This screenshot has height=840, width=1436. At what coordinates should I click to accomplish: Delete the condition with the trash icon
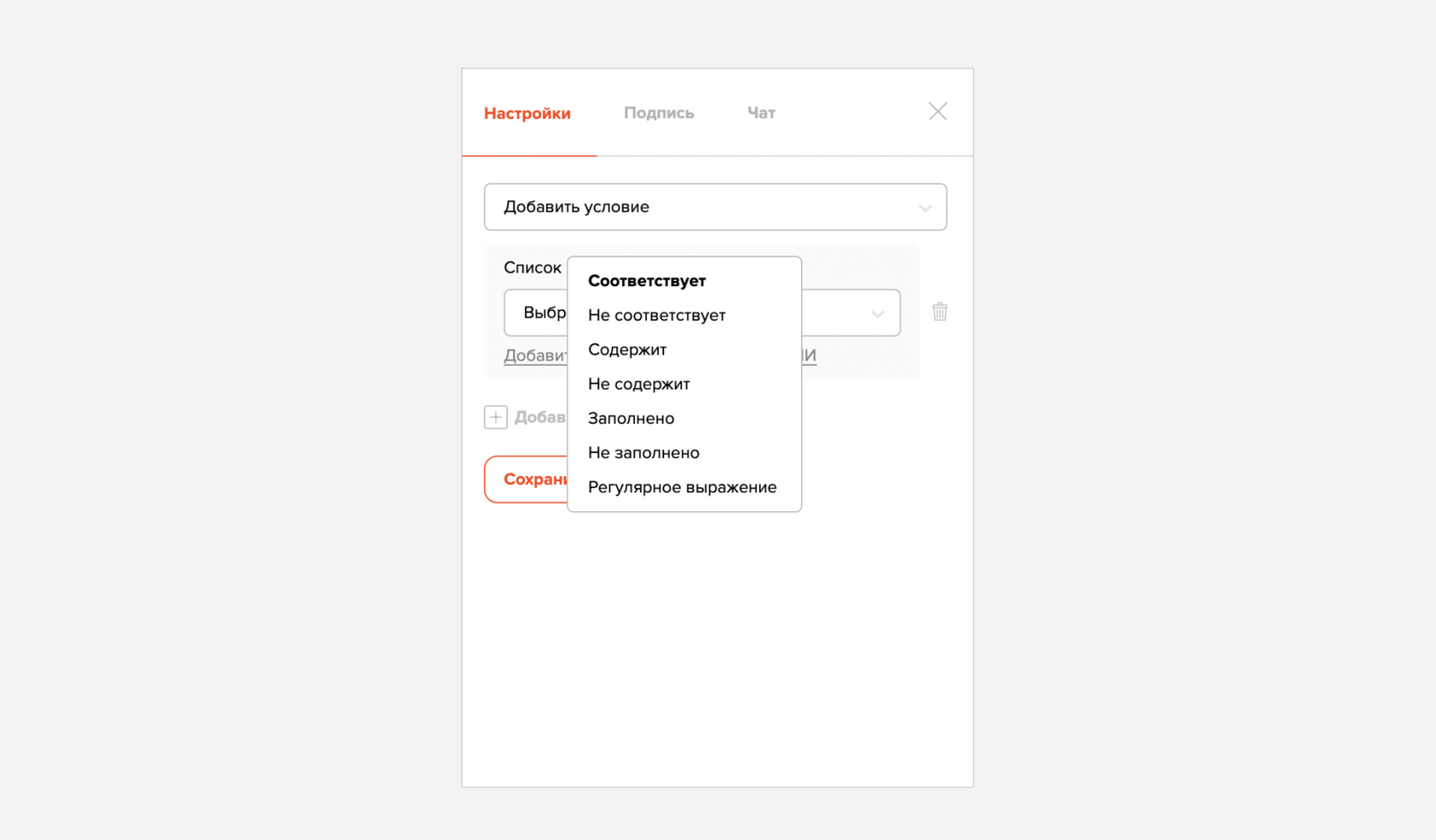coord(940,312)
